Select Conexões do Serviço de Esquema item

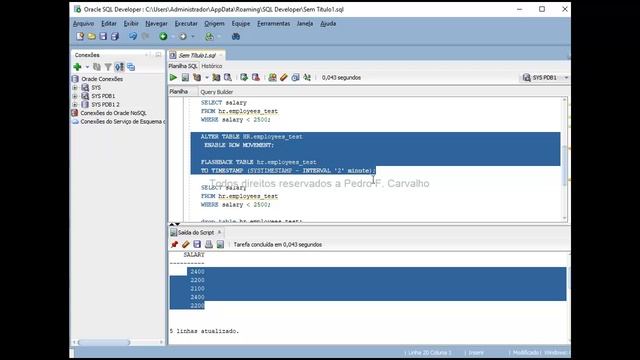click(x=122, y=122)
